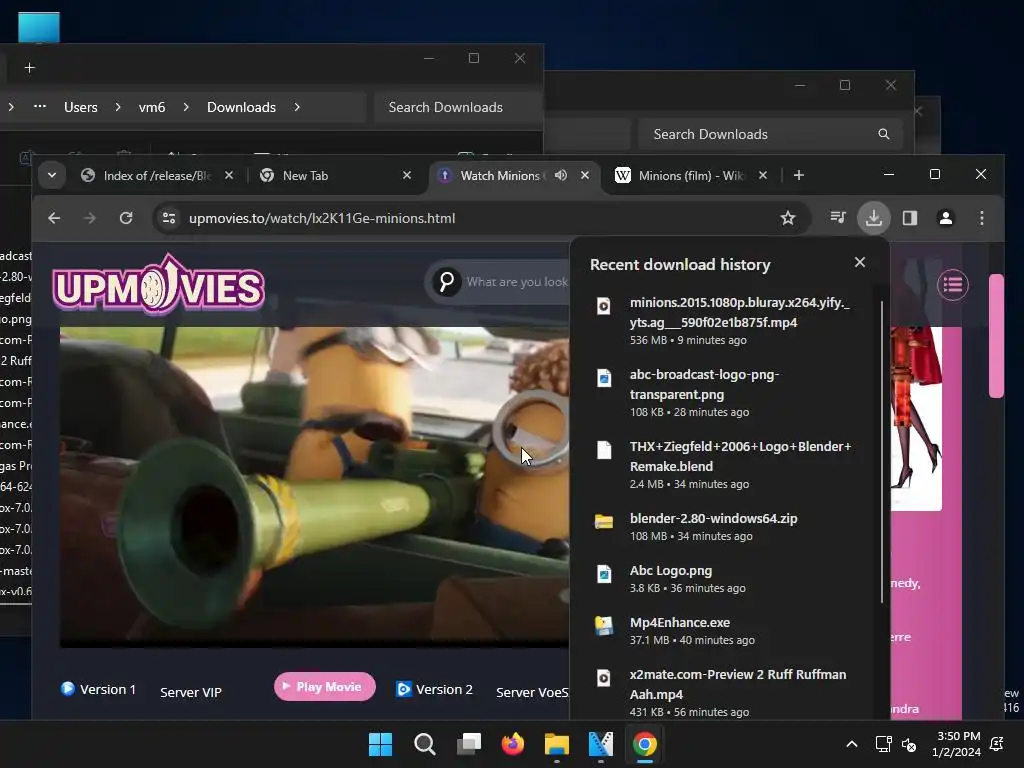
Task: Open taskbar Search
Action: pyautogui.click(x=424, y=744)
